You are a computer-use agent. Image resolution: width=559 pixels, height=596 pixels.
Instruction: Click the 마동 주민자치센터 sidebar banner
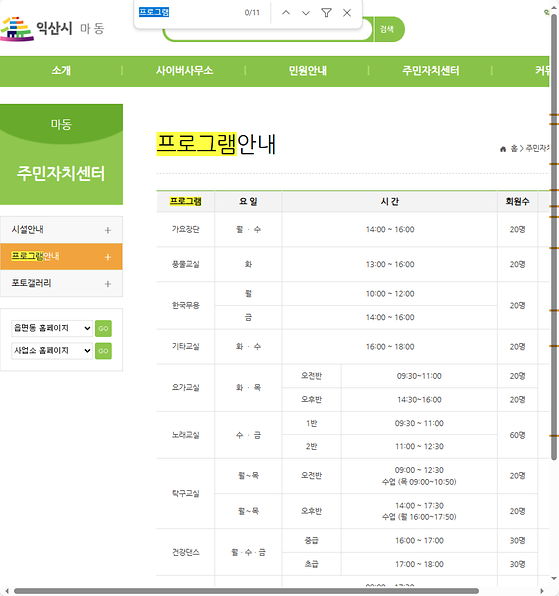(x=61, y=154)
